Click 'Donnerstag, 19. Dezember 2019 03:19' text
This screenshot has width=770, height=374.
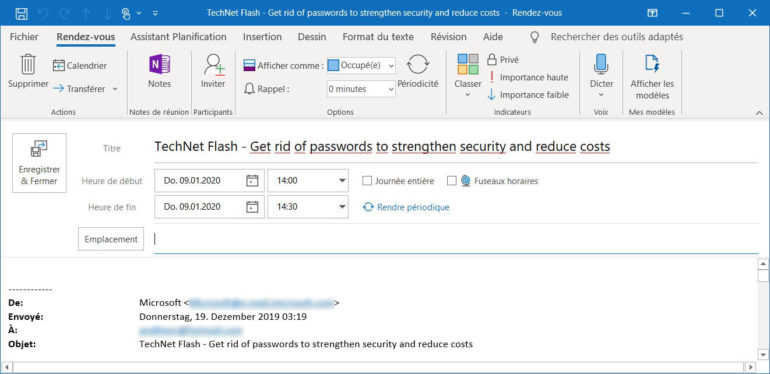point(223,317)
